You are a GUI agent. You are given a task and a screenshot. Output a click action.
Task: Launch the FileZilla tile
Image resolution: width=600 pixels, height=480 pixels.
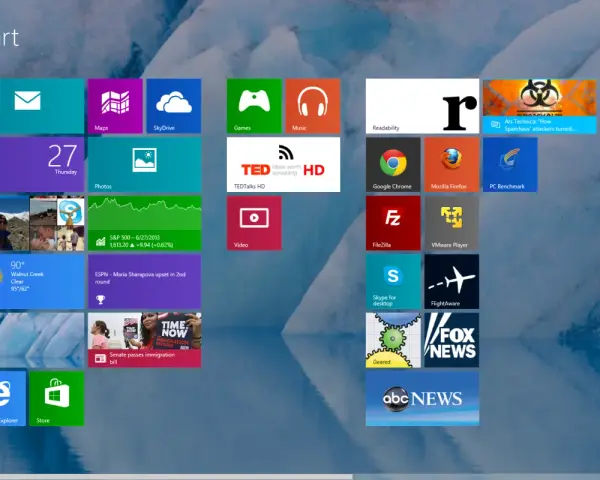(x=393, y=223)
